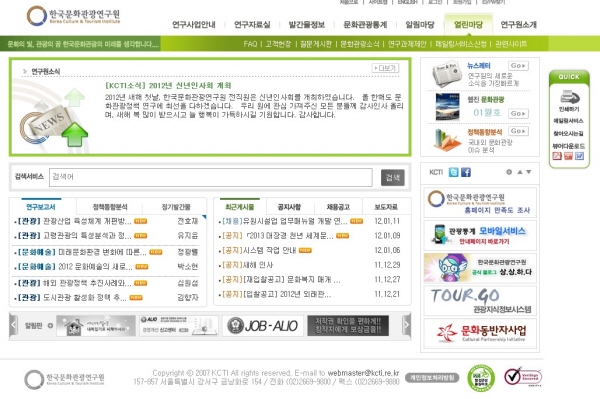Image resolution: width=600 pixels, height=399 pixels.
Task: Download the PDF viewer from the QUICK panel
Action: (557, 156)
